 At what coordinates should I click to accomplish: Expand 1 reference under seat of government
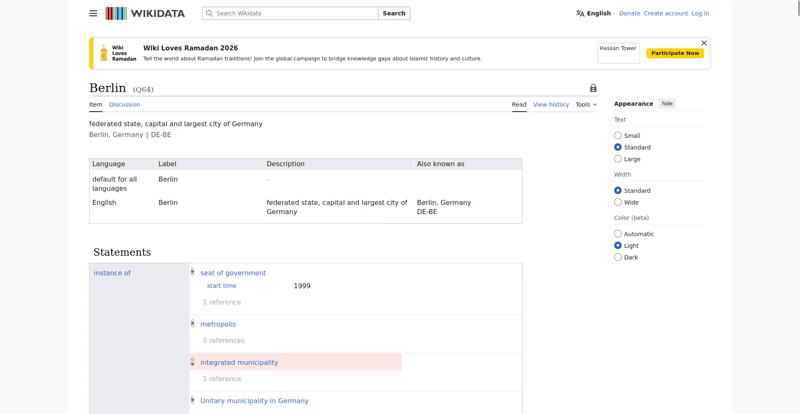pyautogui.click(x=222, y=302)
